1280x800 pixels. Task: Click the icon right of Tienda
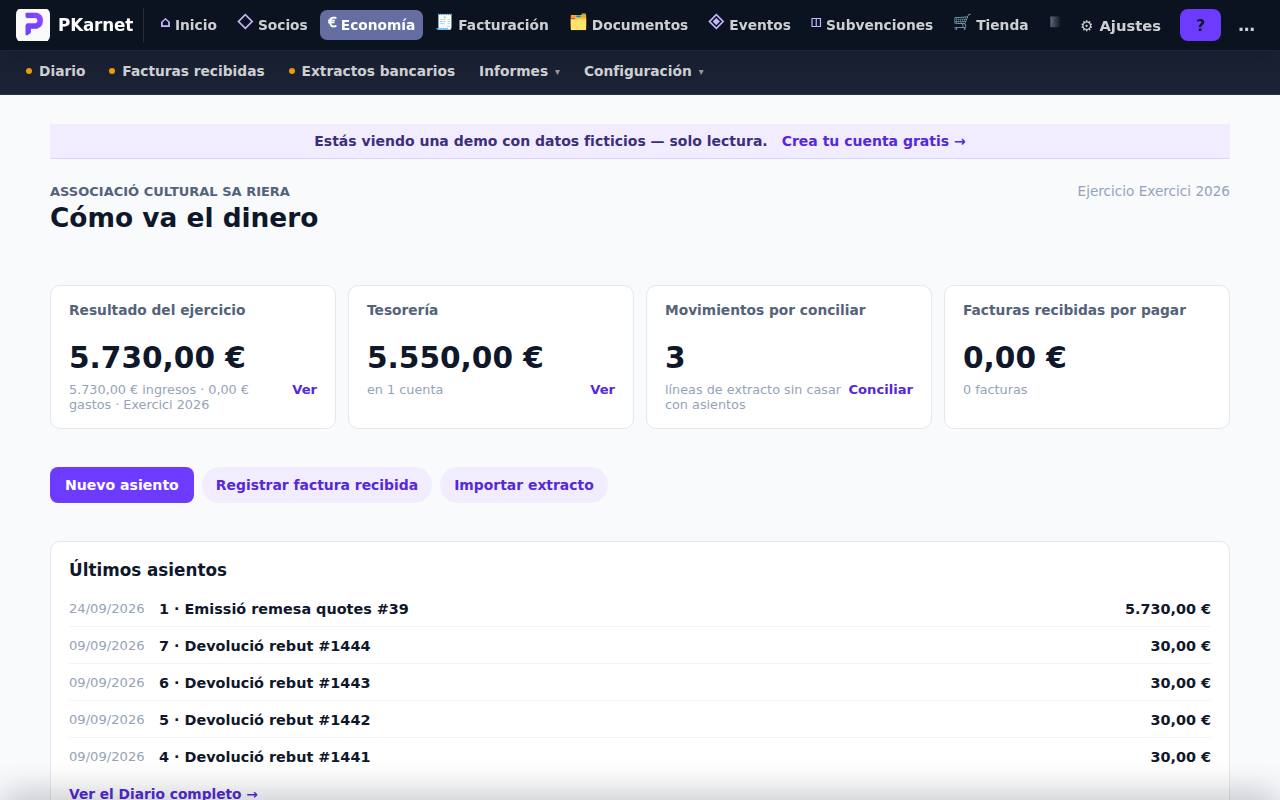[1054, 22]
